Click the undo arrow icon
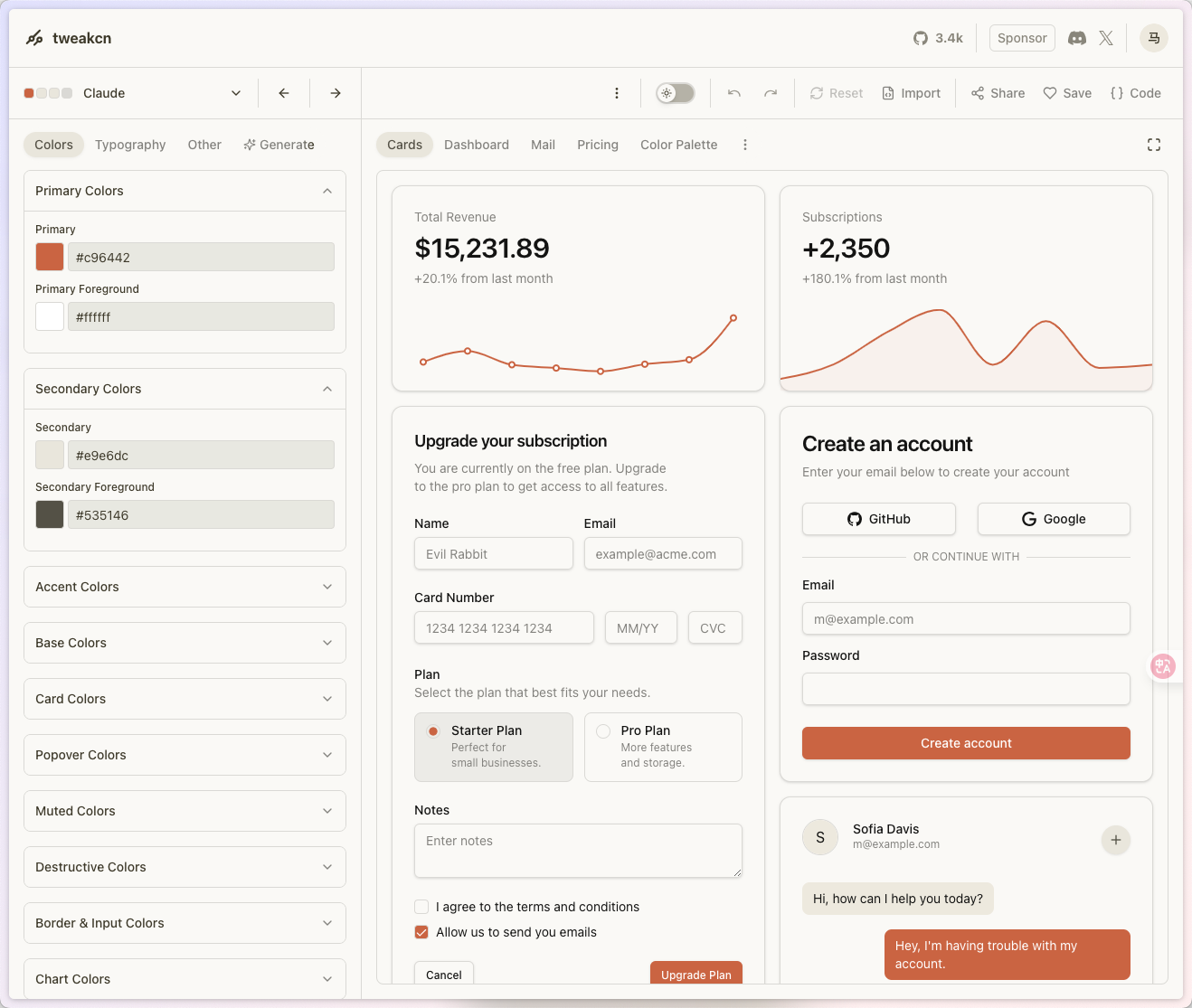The height and width of the screenshot is (1008, 1192). pyautogui.click(x=734, y=93)
